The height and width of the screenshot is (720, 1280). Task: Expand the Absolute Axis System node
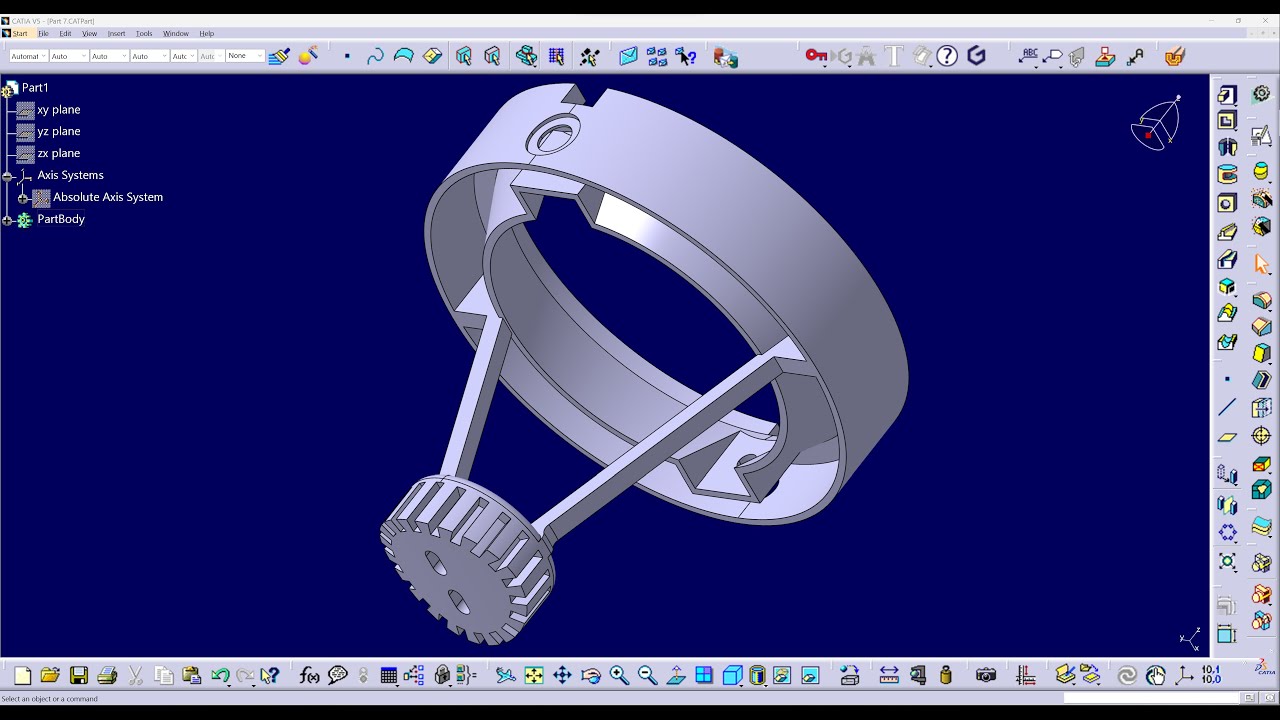pyautogui.click(x=23, y=198)
